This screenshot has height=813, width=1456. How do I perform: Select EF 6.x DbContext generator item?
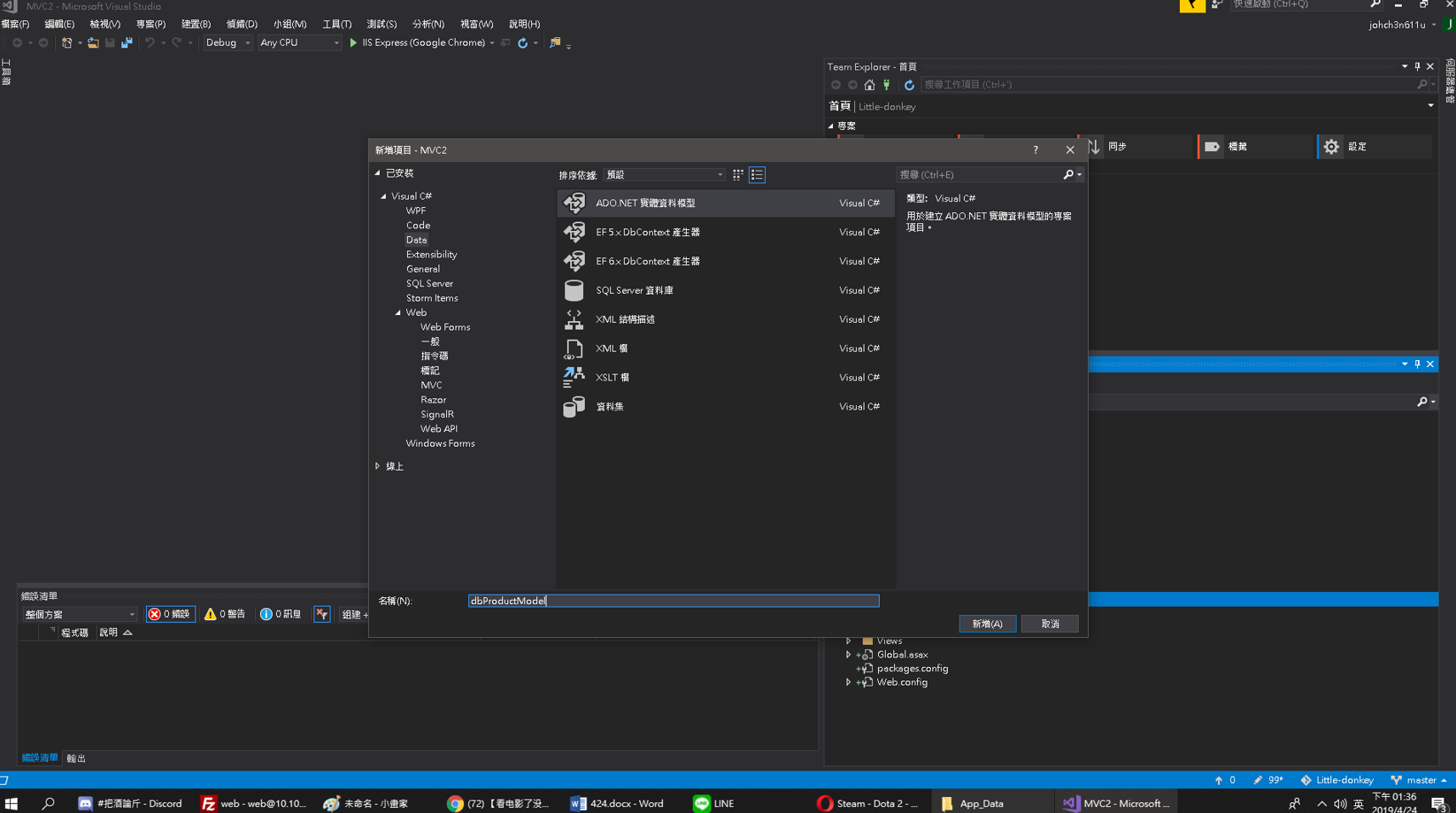(x=725, y=261)
